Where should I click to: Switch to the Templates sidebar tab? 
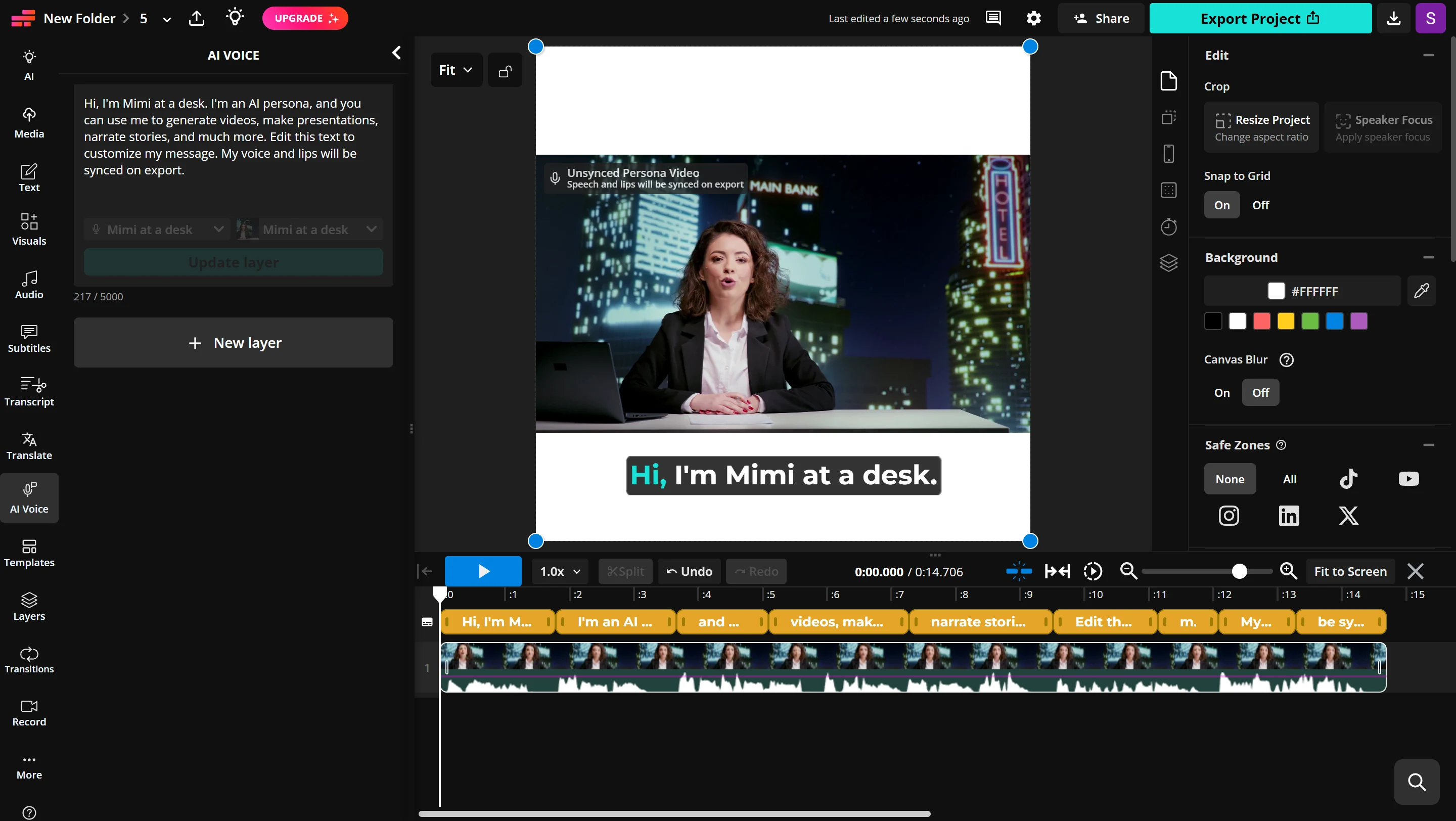tap(29, 553)
